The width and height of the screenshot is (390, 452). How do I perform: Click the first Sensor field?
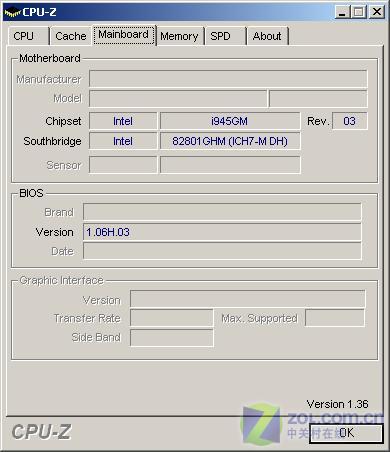[123, 165]
